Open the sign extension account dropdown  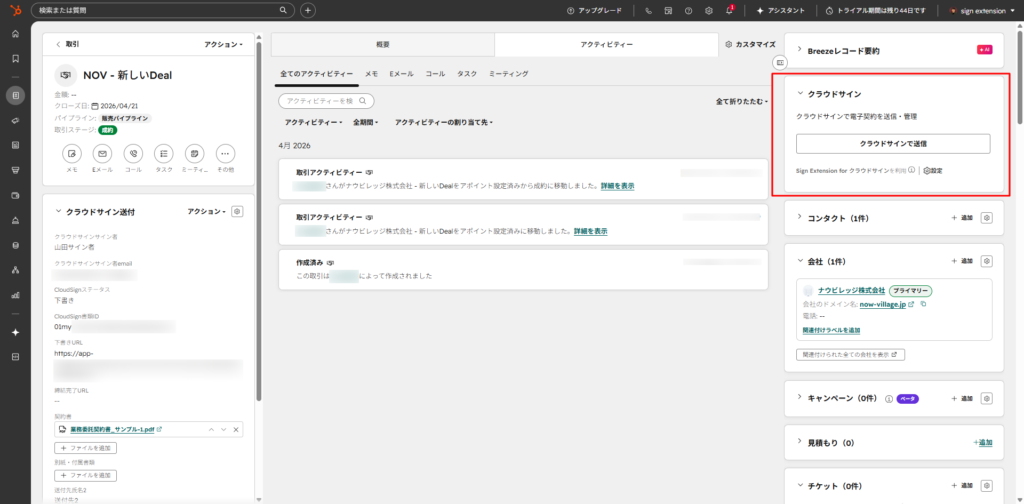[x=982, y=10]
